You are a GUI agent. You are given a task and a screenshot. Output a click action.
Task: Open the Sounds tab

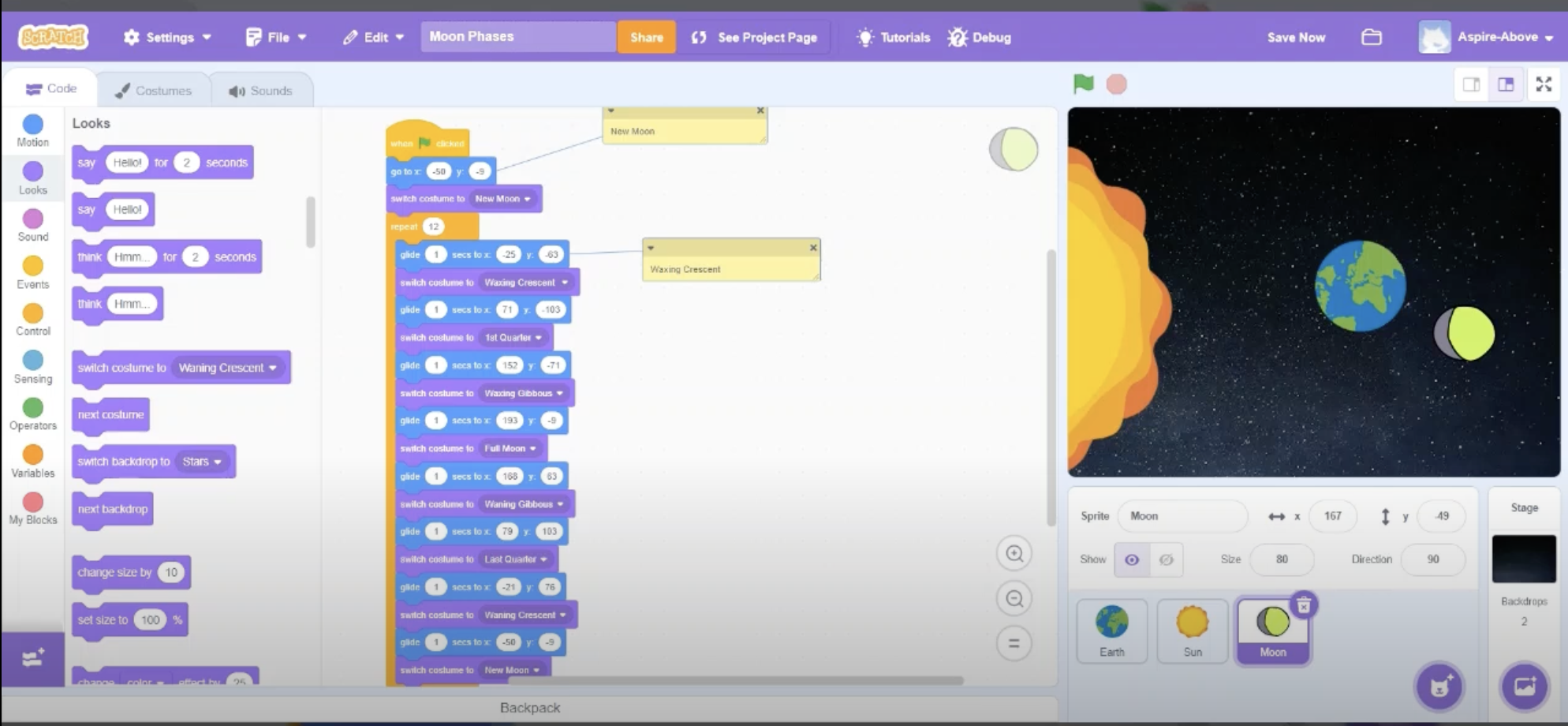(x=261, y=91)
